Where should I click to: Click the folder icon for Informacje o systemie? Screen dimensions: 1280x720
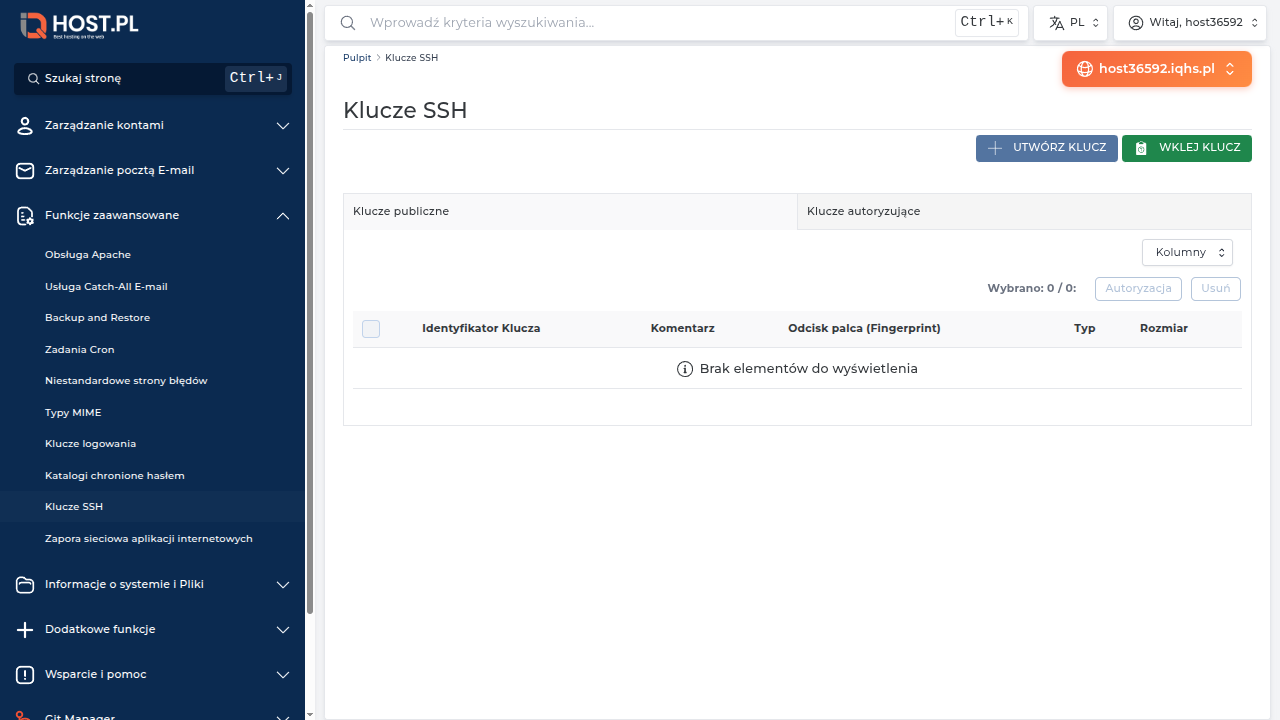click(x=25, y=585)
